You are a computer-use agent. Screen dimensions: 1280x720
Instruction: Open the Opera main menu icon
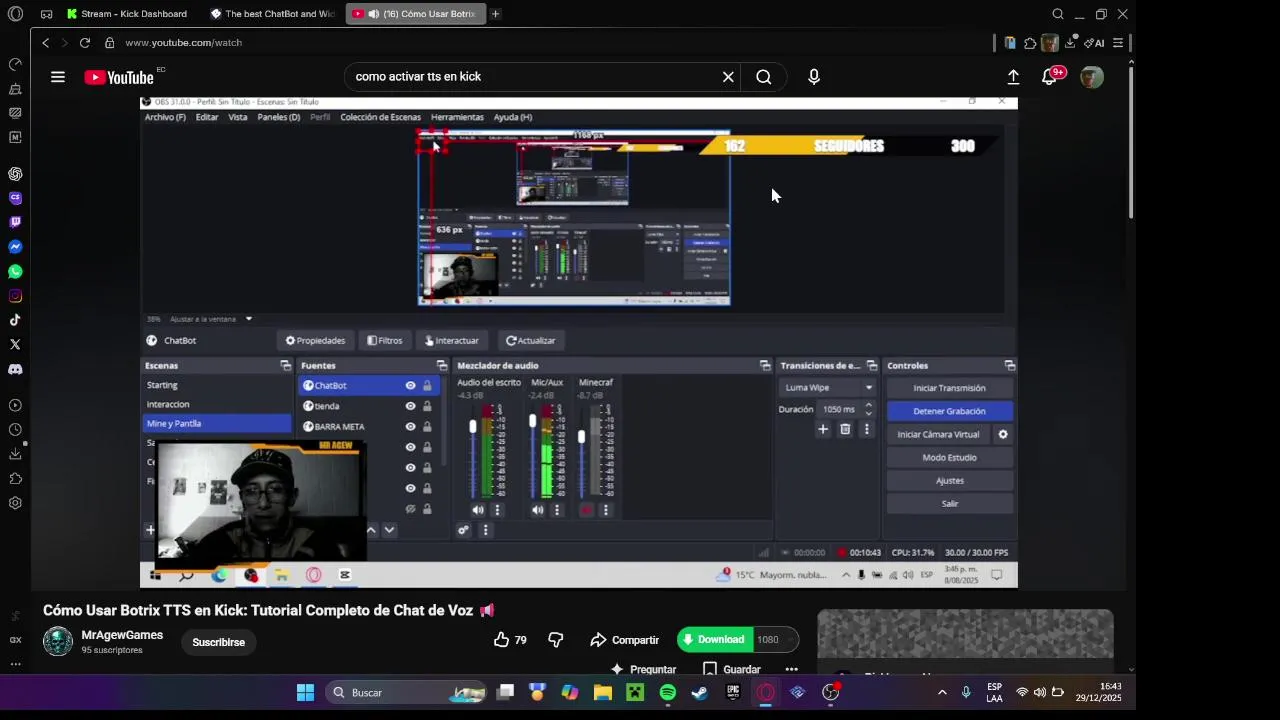point(15,14)
